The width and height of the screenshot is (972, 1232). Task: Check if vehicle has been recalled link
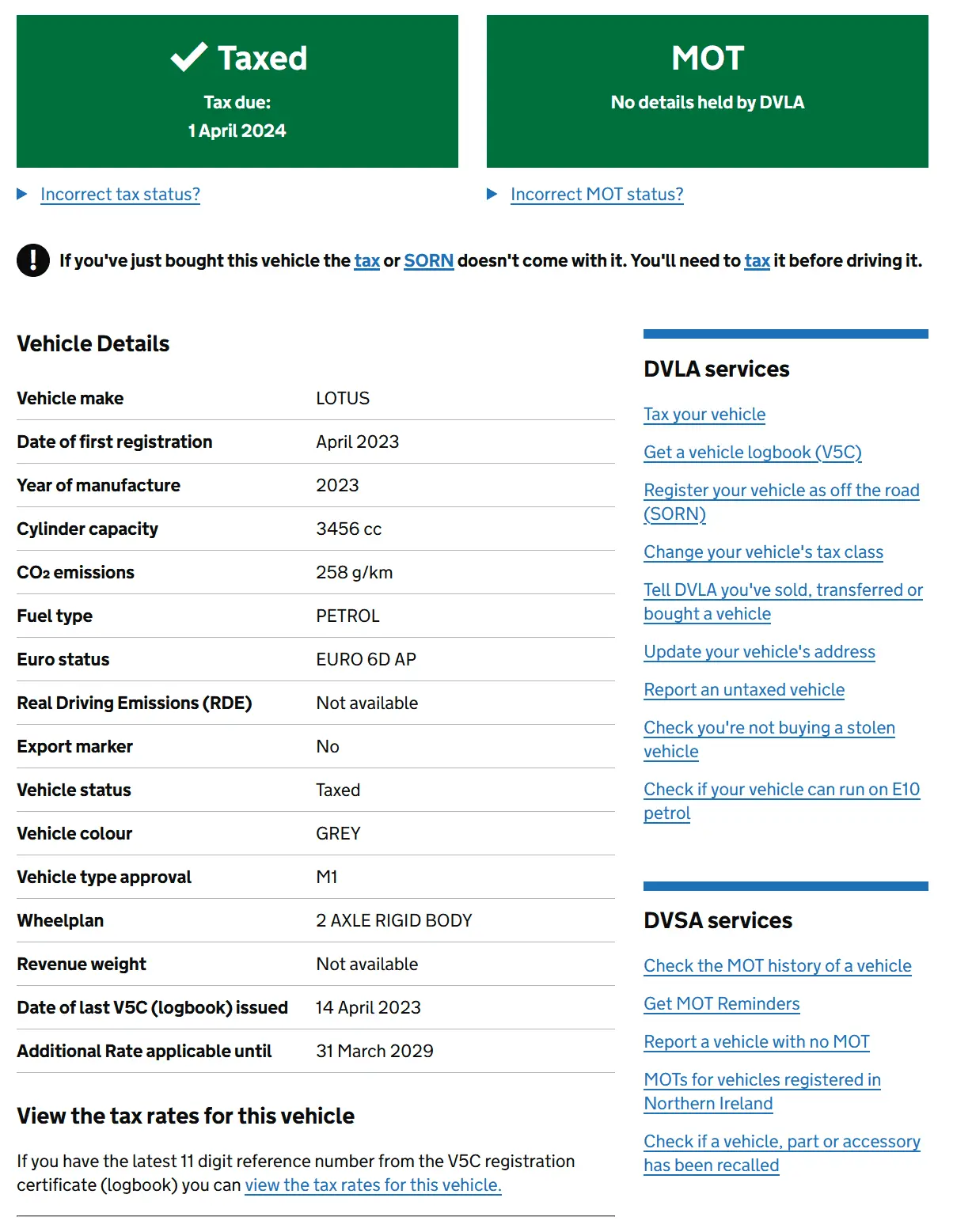pyautogui.click(x=781, y=1142)
